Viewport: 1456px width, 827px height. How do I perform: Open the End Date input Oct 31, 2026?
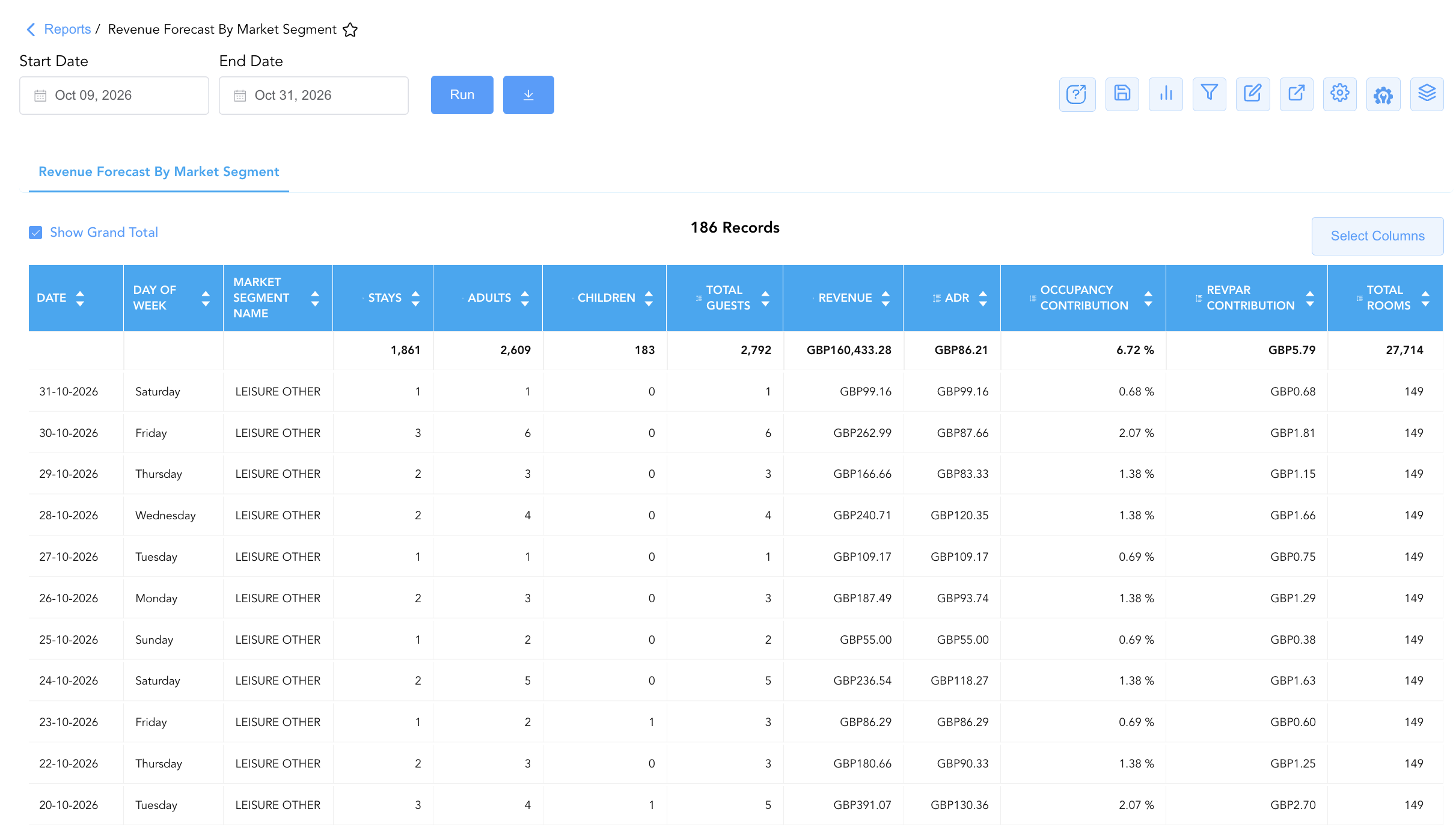click(x=314, y=96)
